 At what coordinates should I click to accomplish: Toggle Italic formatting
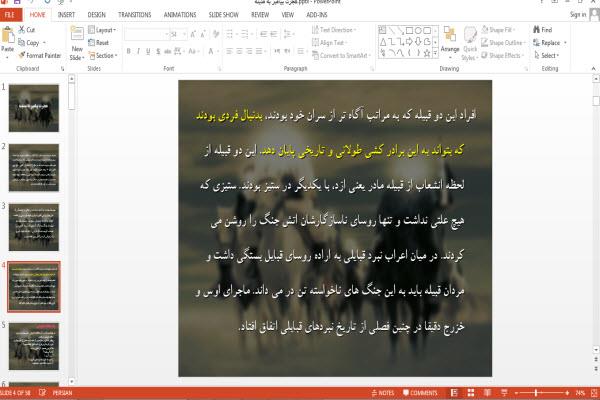138,51
